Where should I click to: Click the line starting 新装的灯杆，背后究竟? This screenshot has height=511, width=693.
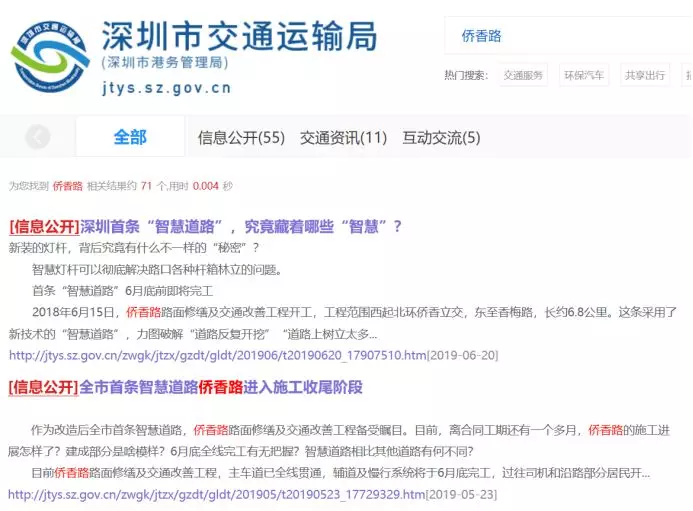click(x=134, y=248)
